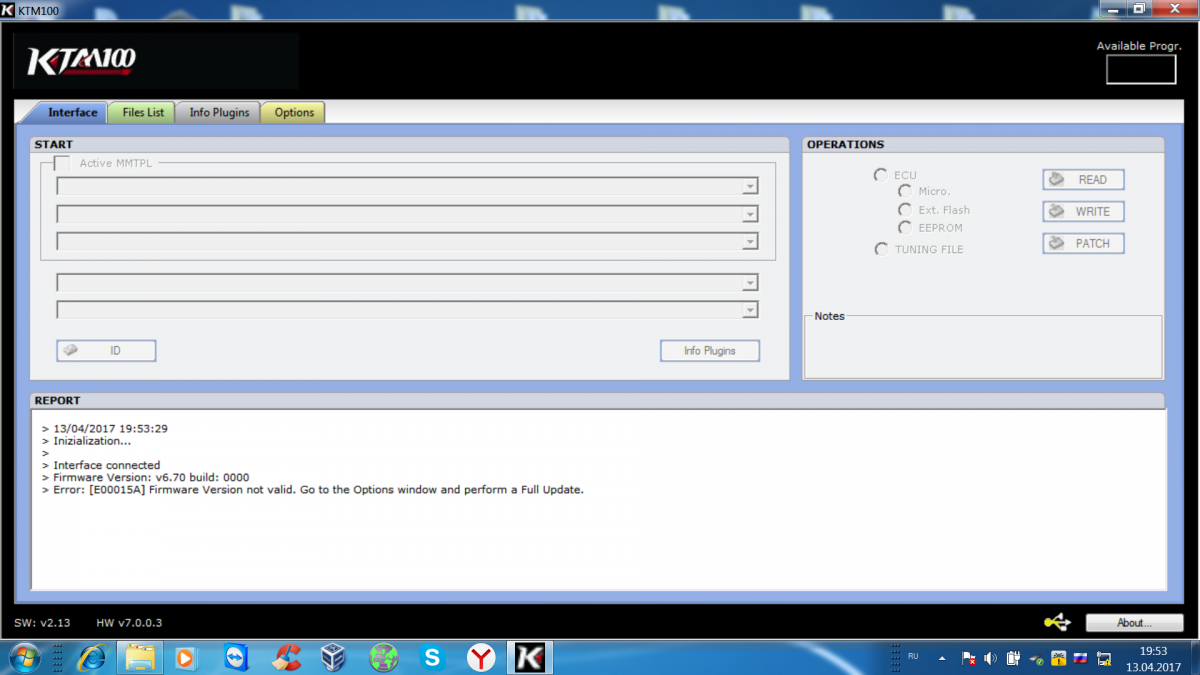Open the media player taskbar icon
1200x675 pixels.
(x=185, y=657)
